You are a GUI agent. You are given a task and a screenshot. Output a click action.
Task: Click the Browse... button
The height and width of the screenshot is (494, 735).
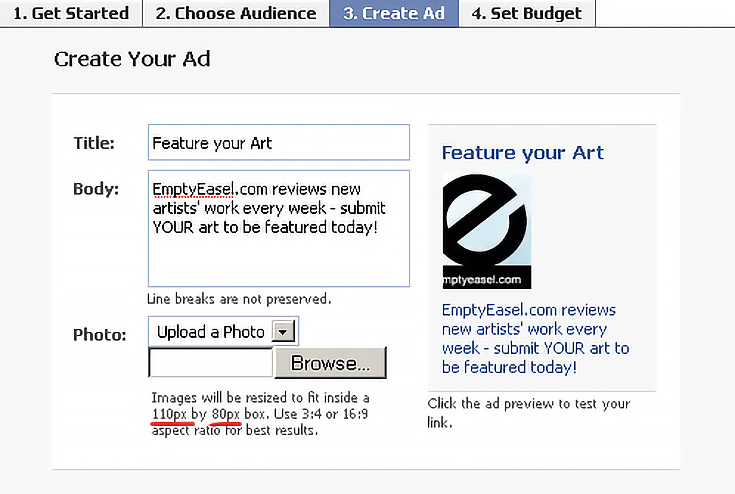[x=330, y=363]
